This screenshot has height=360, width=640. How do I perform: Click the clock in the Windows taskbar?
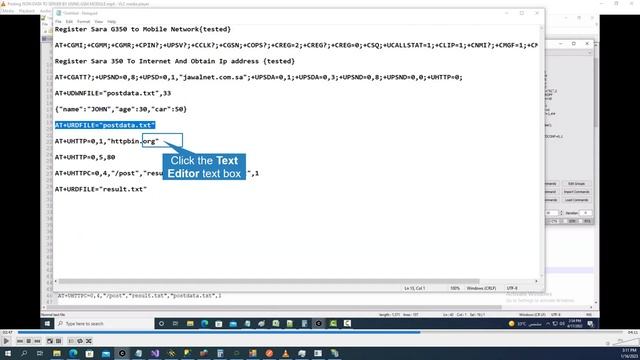point(629,353)
